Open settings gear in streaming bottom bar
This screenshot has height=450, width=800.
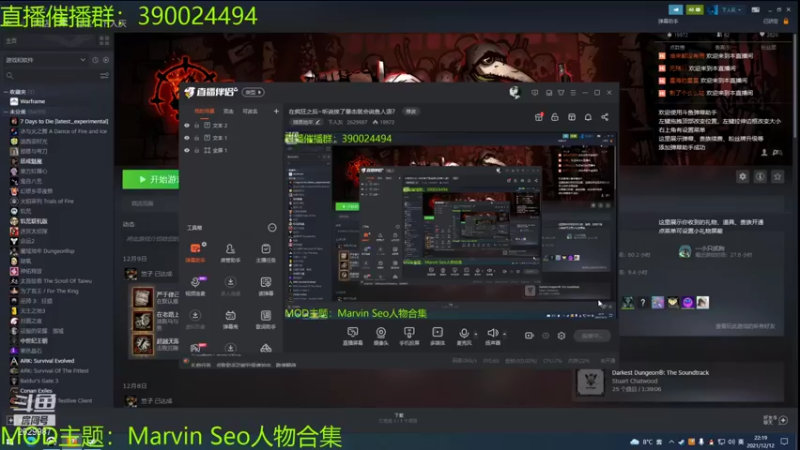[561, 335]
